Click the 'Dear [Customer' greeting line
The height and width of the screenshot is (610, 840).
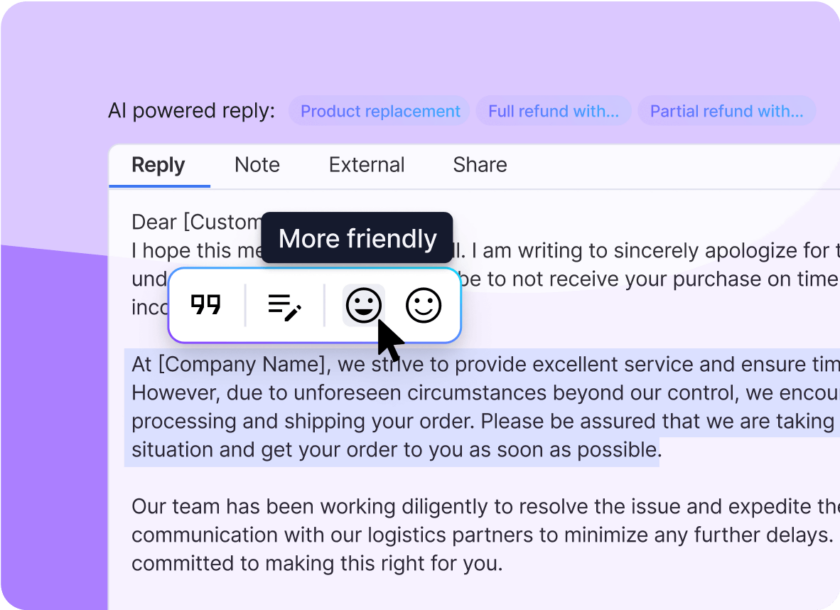[185, 222]
